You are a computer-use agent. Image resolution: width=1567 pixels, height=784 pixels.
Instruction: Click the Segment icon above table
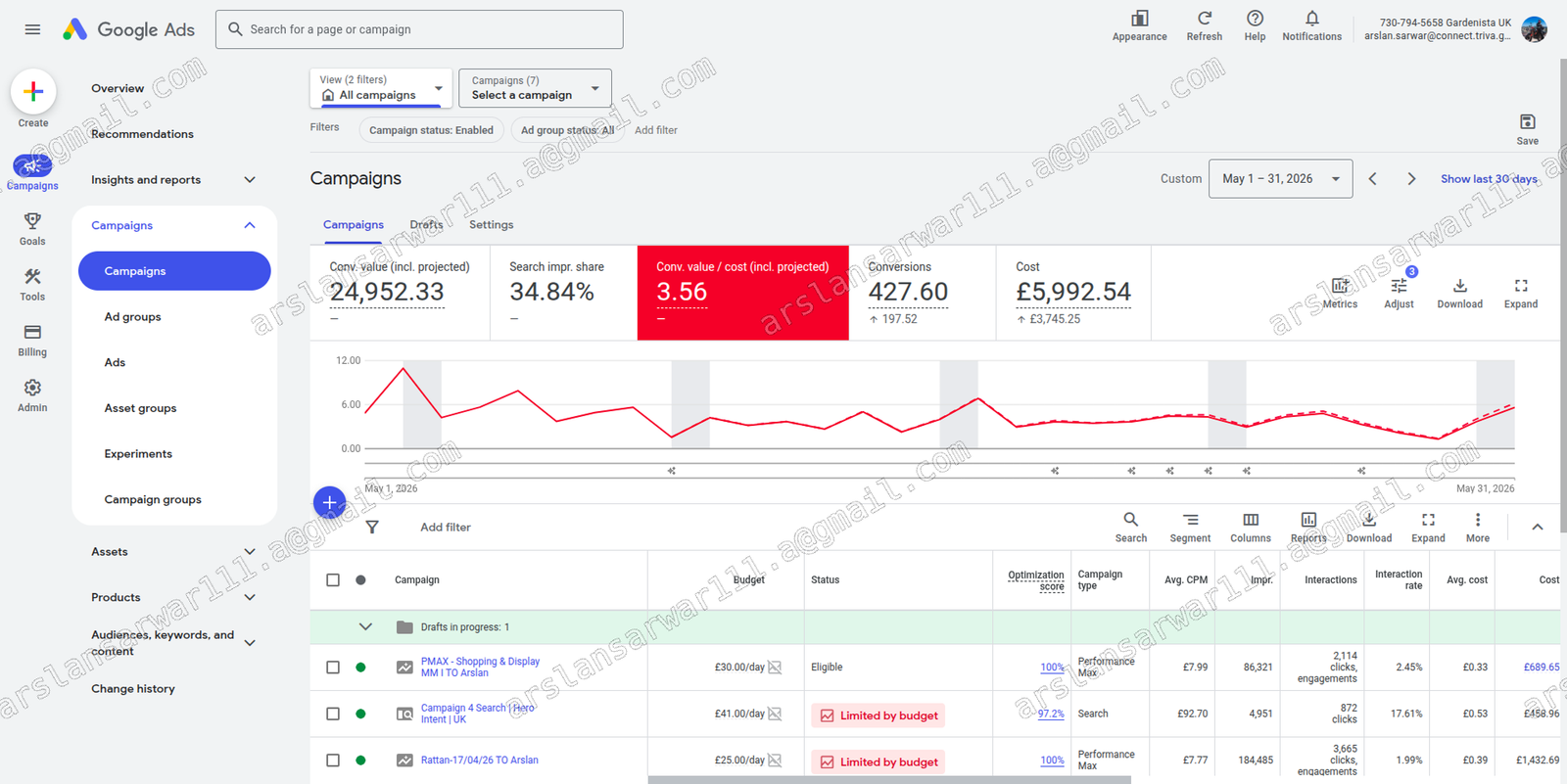pyautogui.click(x=1190, y=520)
